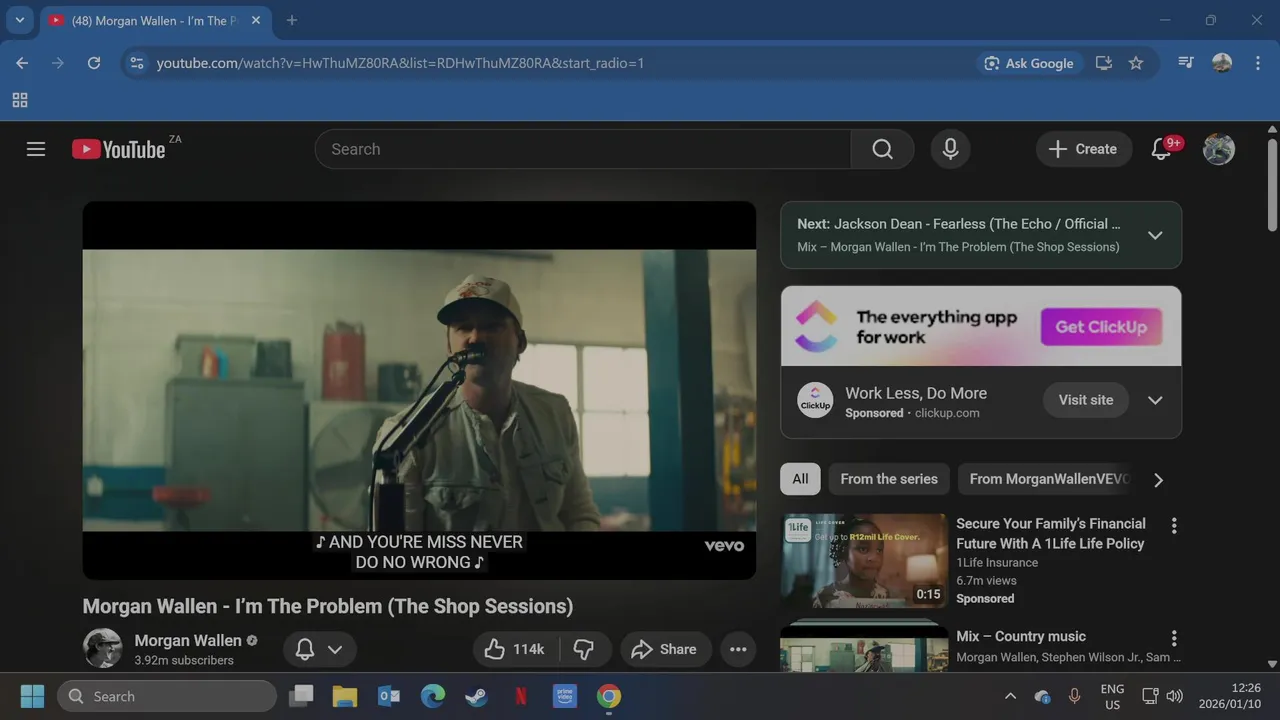The height and width of the screenshot is (720, 1280).
Task: Click the taskbar Search box
Action: [x=167, y=696]
